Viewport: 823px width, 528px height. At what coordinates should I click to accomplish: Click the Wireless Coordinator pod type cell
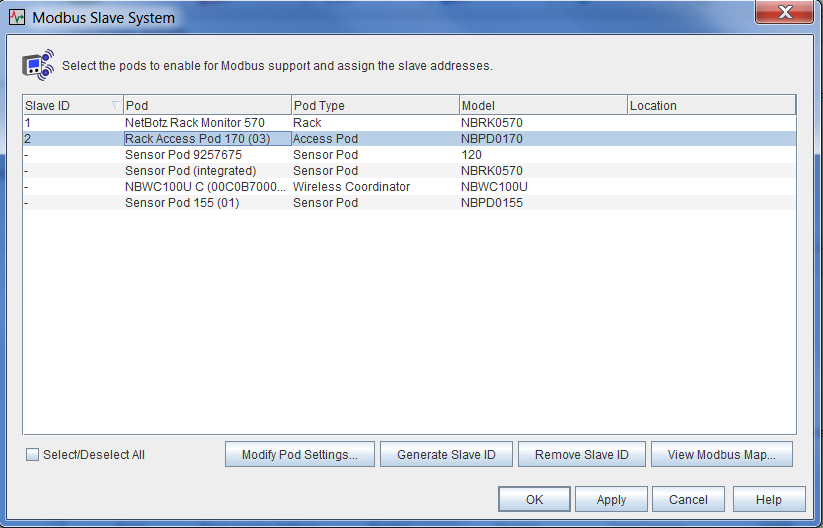click(375, 187)
